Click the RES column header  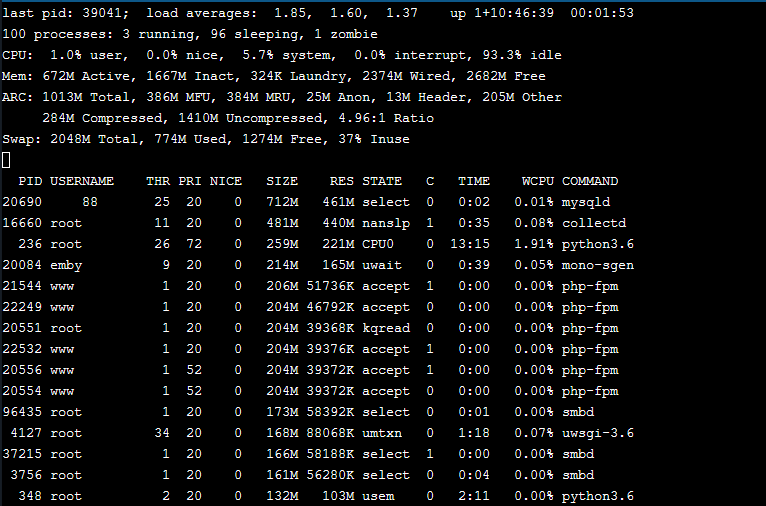tap(342, 181)
